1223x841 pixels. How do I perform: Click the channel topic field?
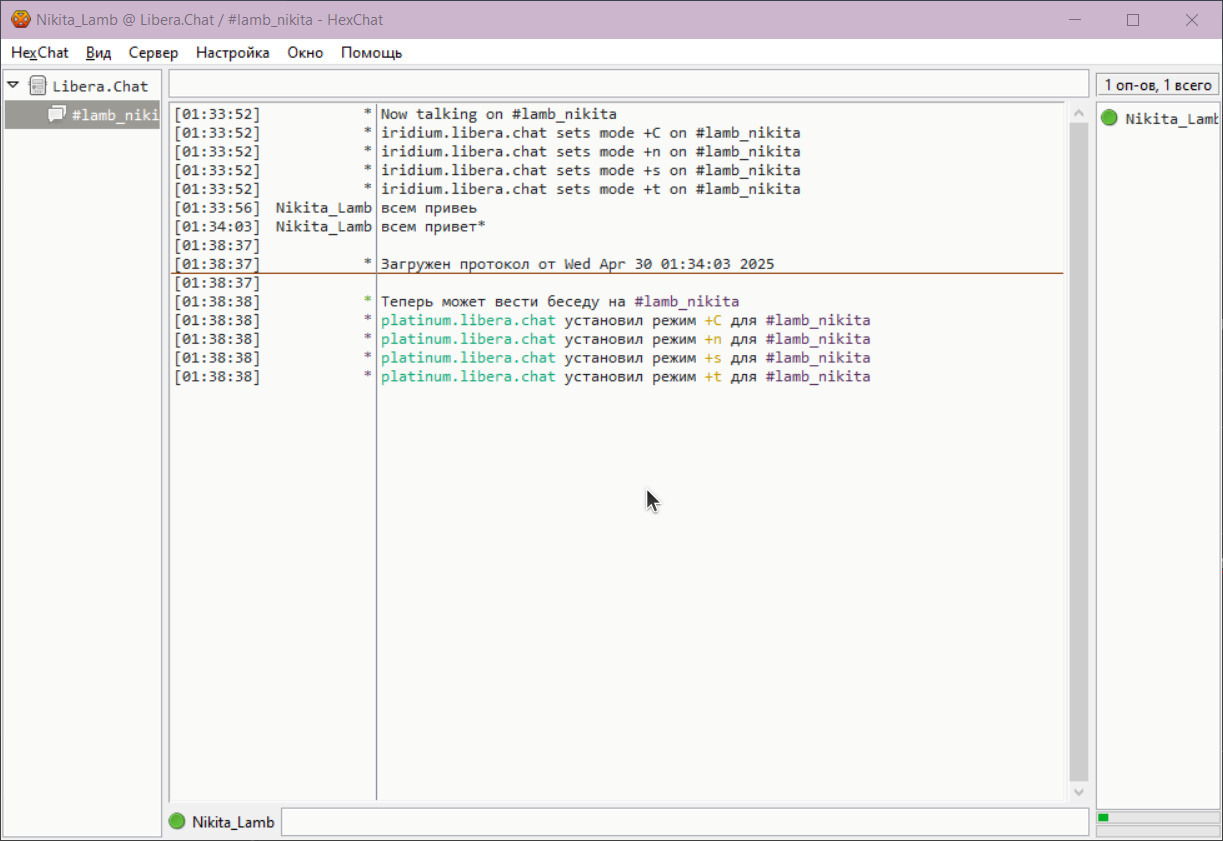click(628, 84)
